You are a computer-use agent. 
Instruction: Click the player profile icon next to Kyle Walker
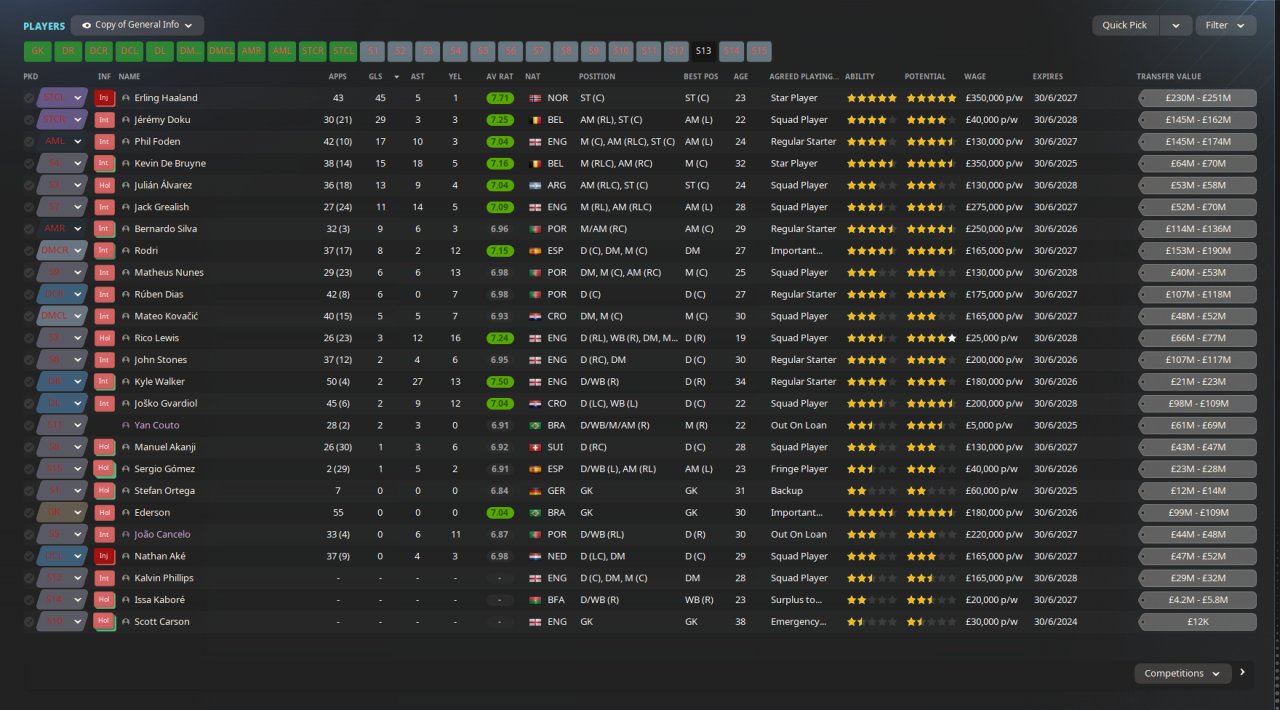click(126, 382)
